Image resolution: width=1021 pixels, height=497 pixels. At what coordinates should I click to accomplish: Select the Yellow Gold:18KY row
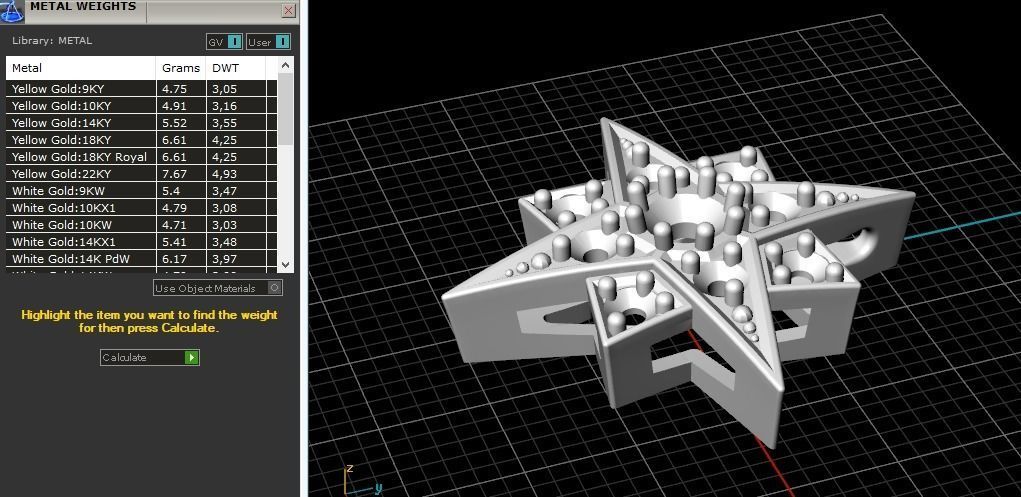point(141,139)
